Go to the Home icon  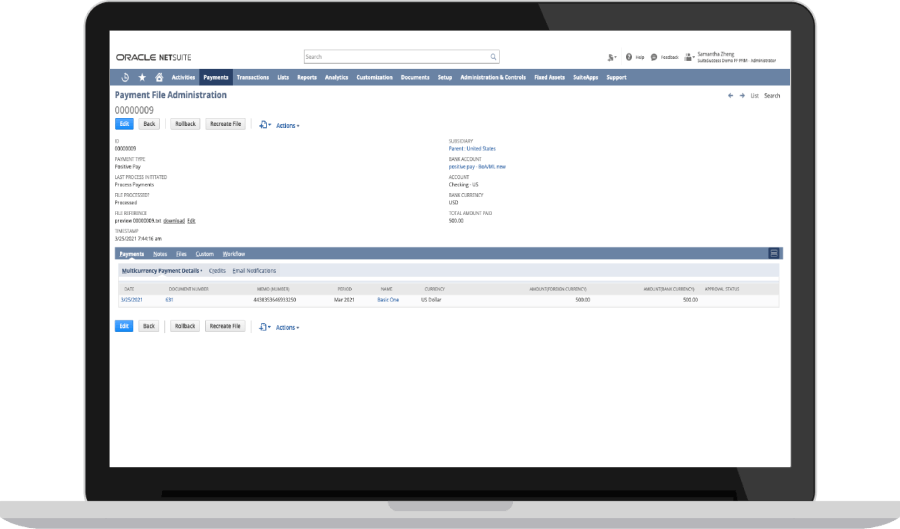tap(159, 77)
